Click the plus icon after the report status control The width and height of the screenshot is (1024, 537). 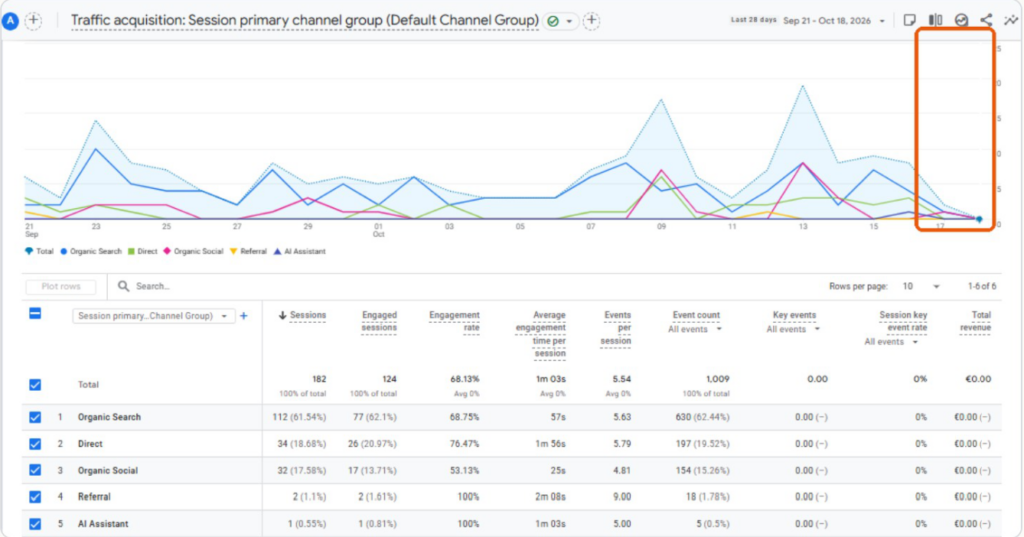click(592, 21)
